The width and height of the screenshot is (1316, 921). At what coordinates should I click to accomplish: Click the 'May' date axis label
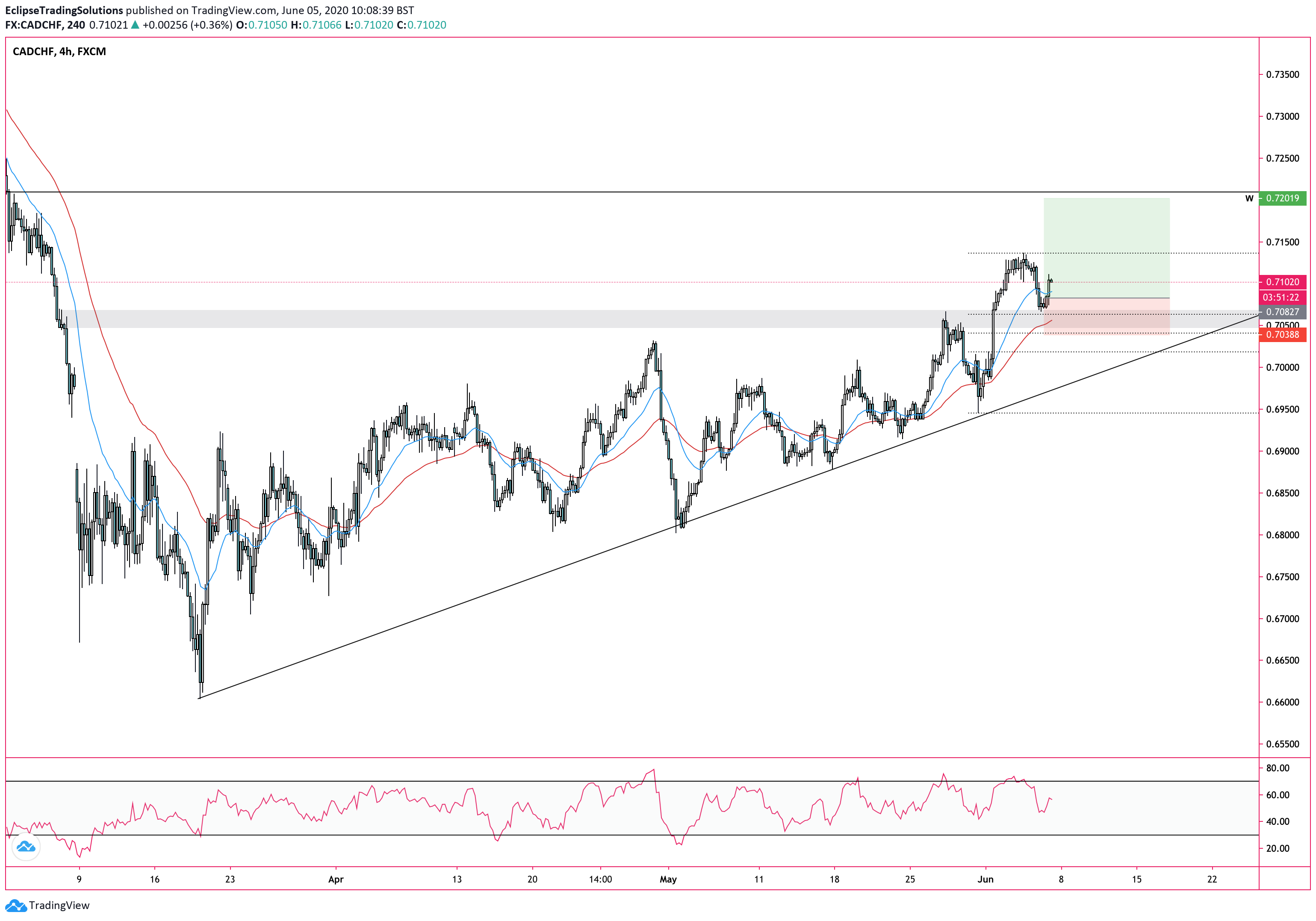click(x=668, y=879)
